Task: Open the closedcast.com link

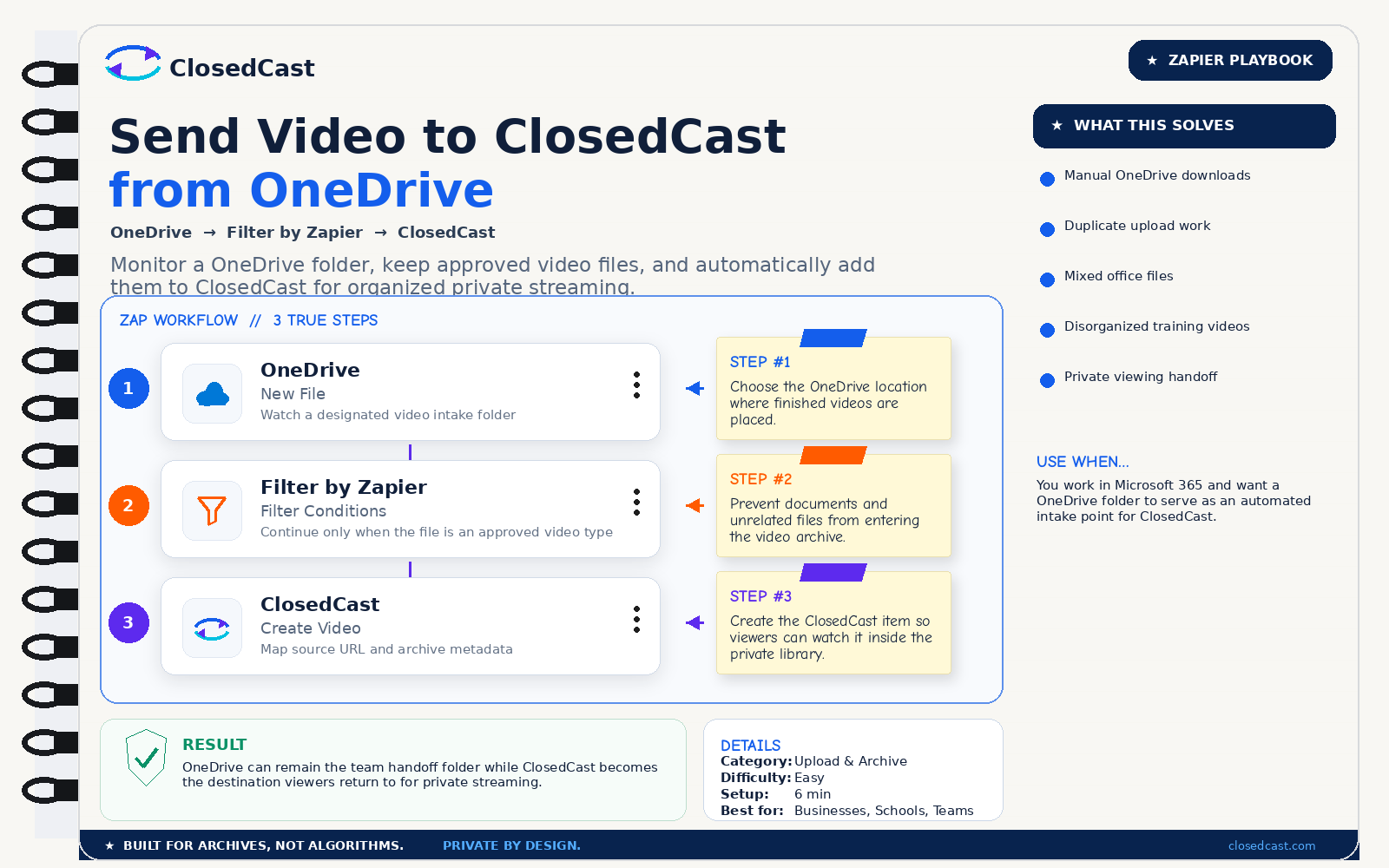Action: (x=1272, y=845)
